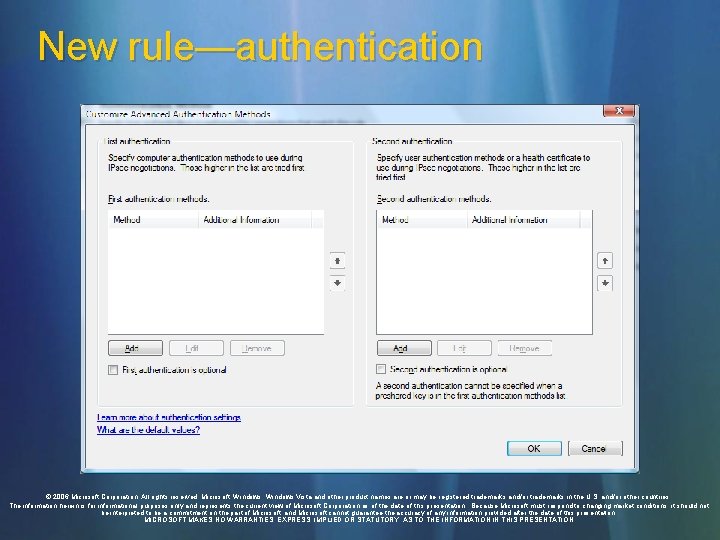Screen dimensions: 720x540
Task: Click 'Second authentication methods:' label
Action: [434, 199]
